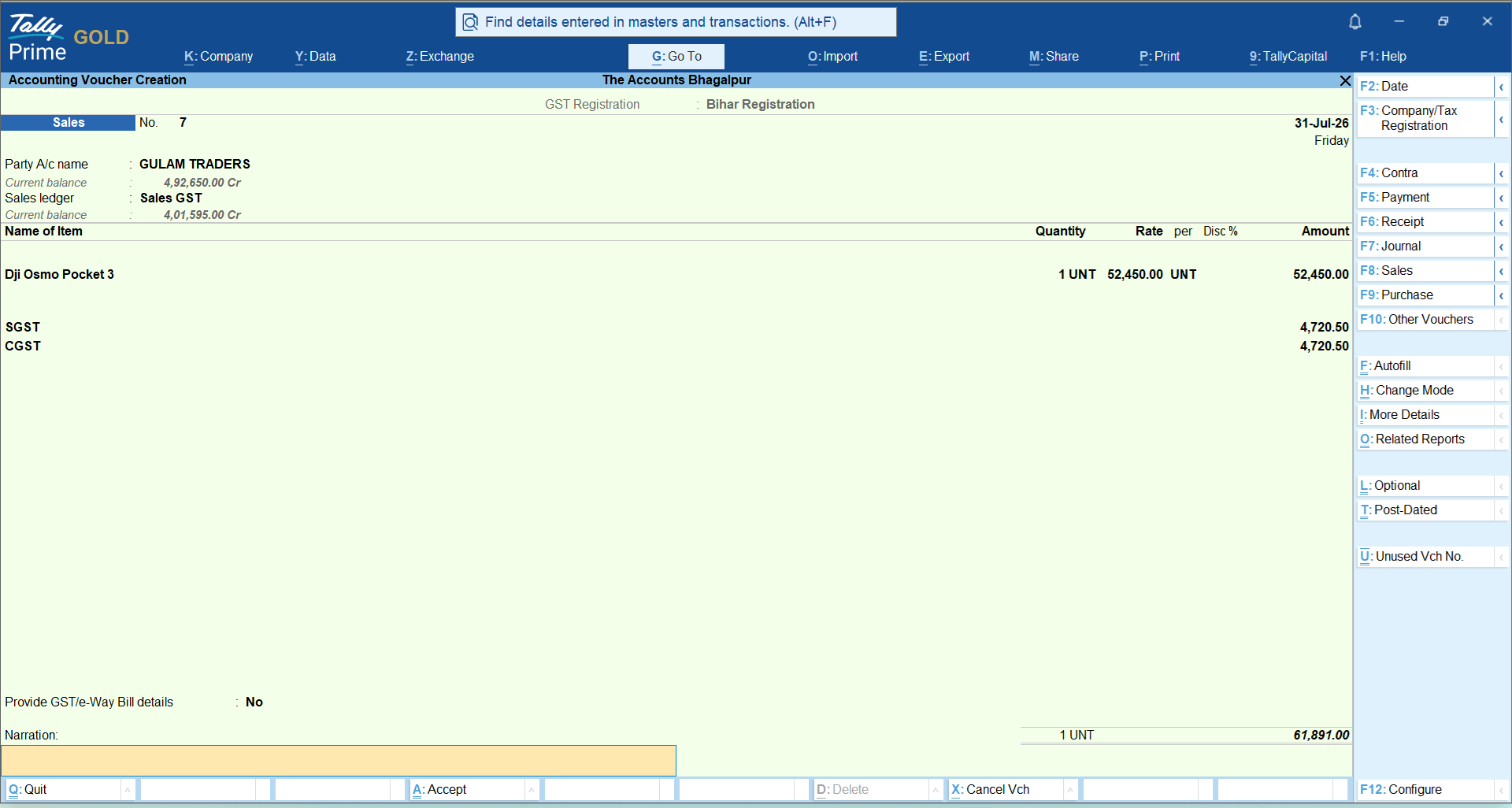
Task: Click party name GULAM TRADERS
Action: (195, 165)
